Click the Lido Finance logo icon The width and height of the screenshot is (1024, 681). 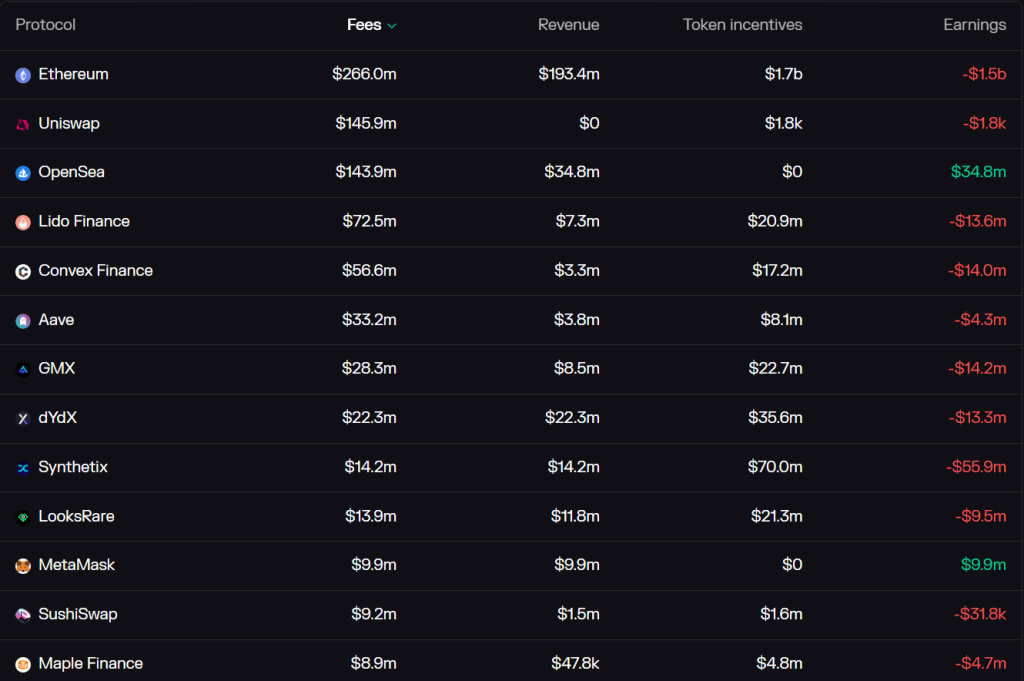point(23,222)
